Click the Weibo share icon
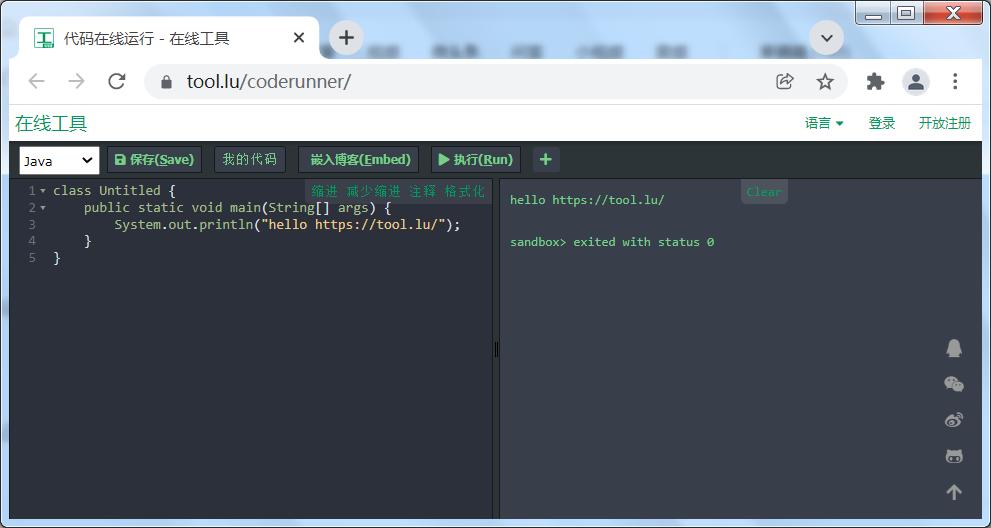 [x=954, y=420]
